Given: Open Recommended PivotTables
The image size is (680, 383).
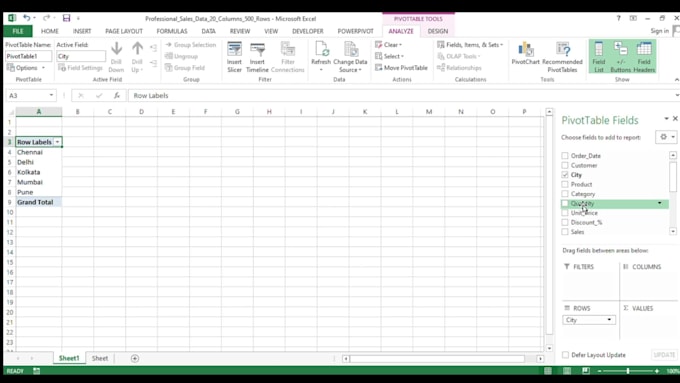Looking at the screenshot, I should click(x=562, y=57).
